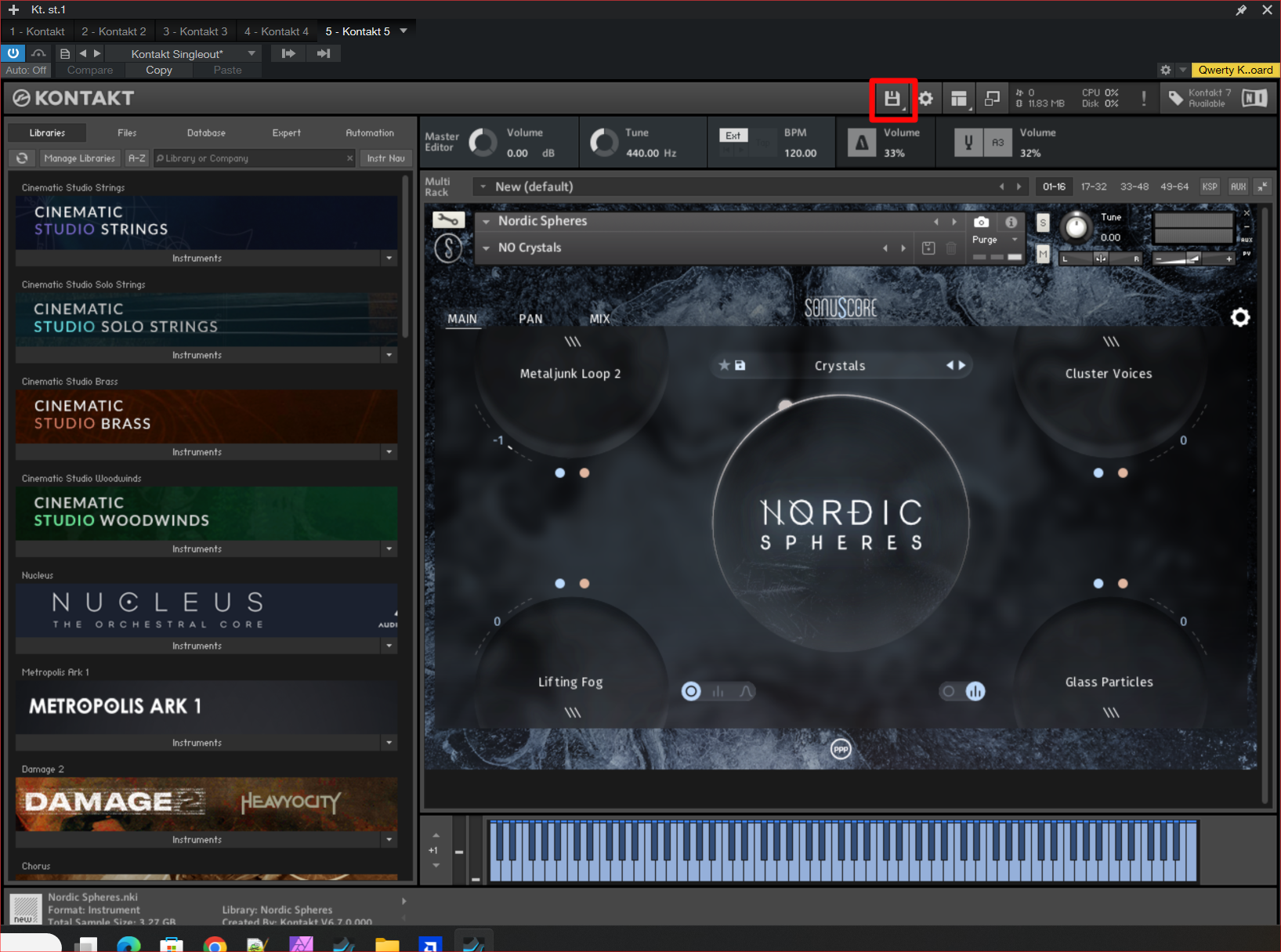Toggle Cluster Voices orange dot
Viewport: 1281px width, 952px height.
(1123, 473)
